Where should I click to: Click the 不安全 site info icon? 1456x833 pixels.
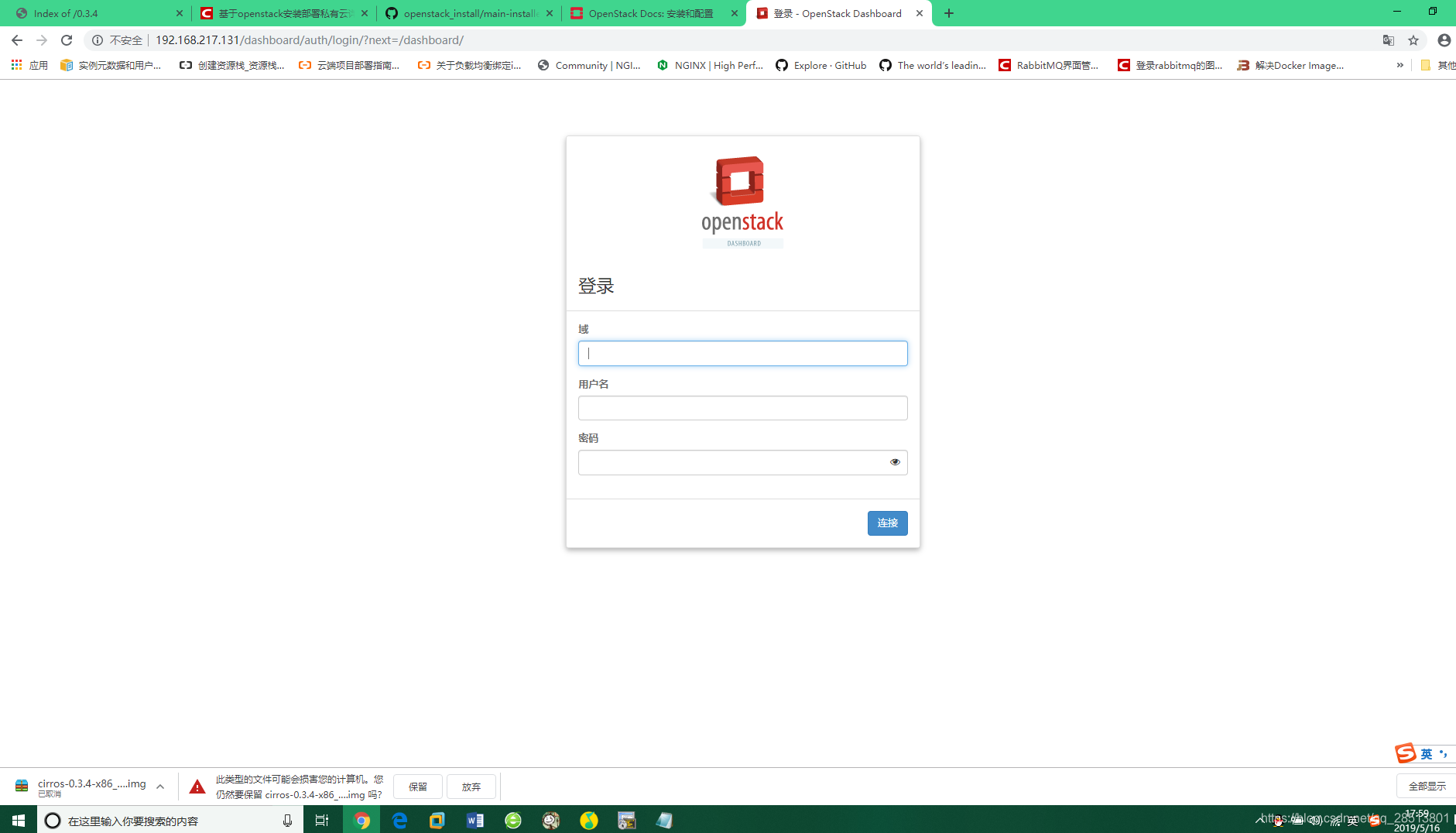click(x=98, y=40)
